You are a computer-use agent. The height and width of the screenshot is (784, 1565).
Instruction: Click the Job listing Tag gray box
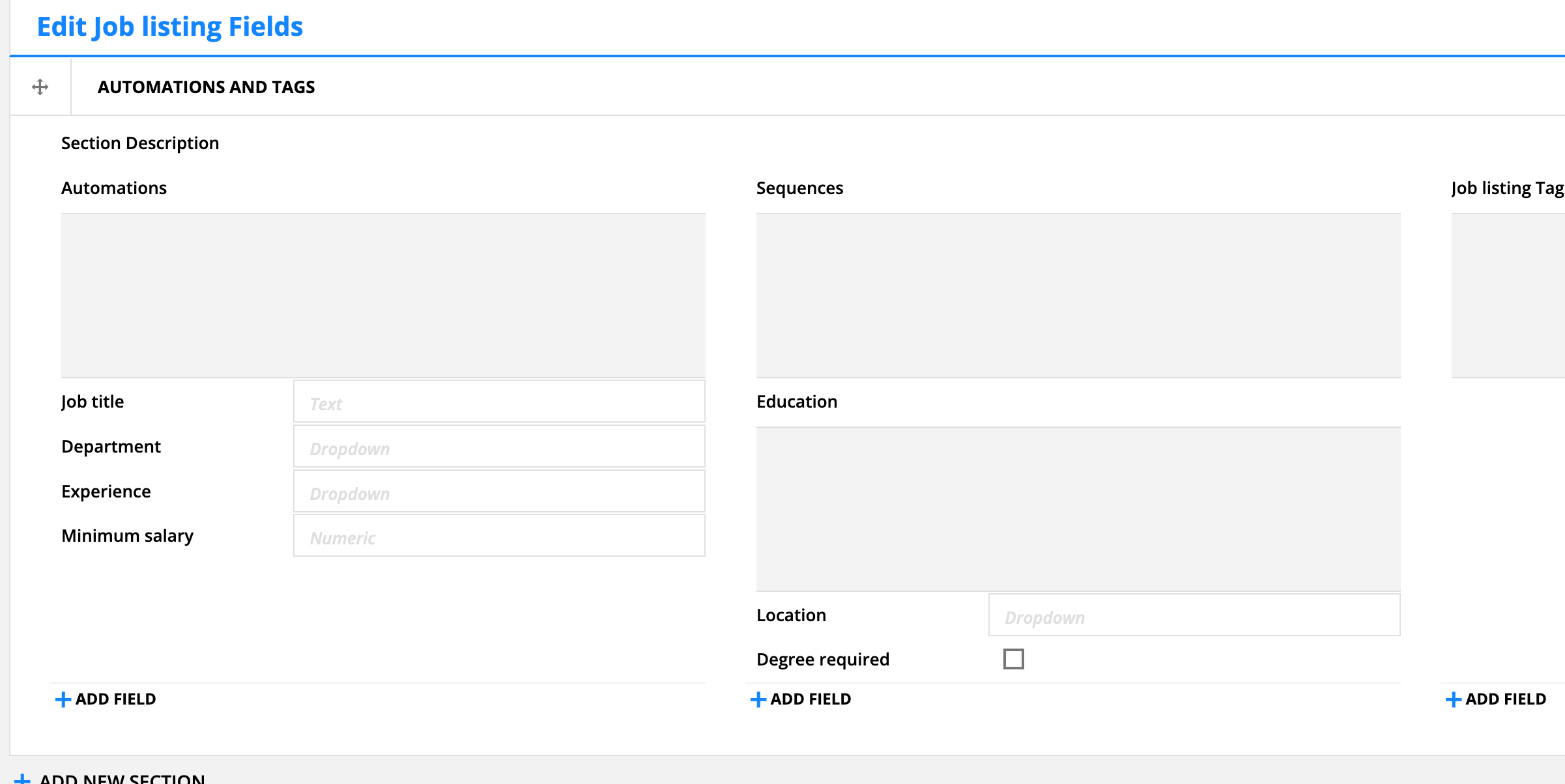pos(1508,295)
